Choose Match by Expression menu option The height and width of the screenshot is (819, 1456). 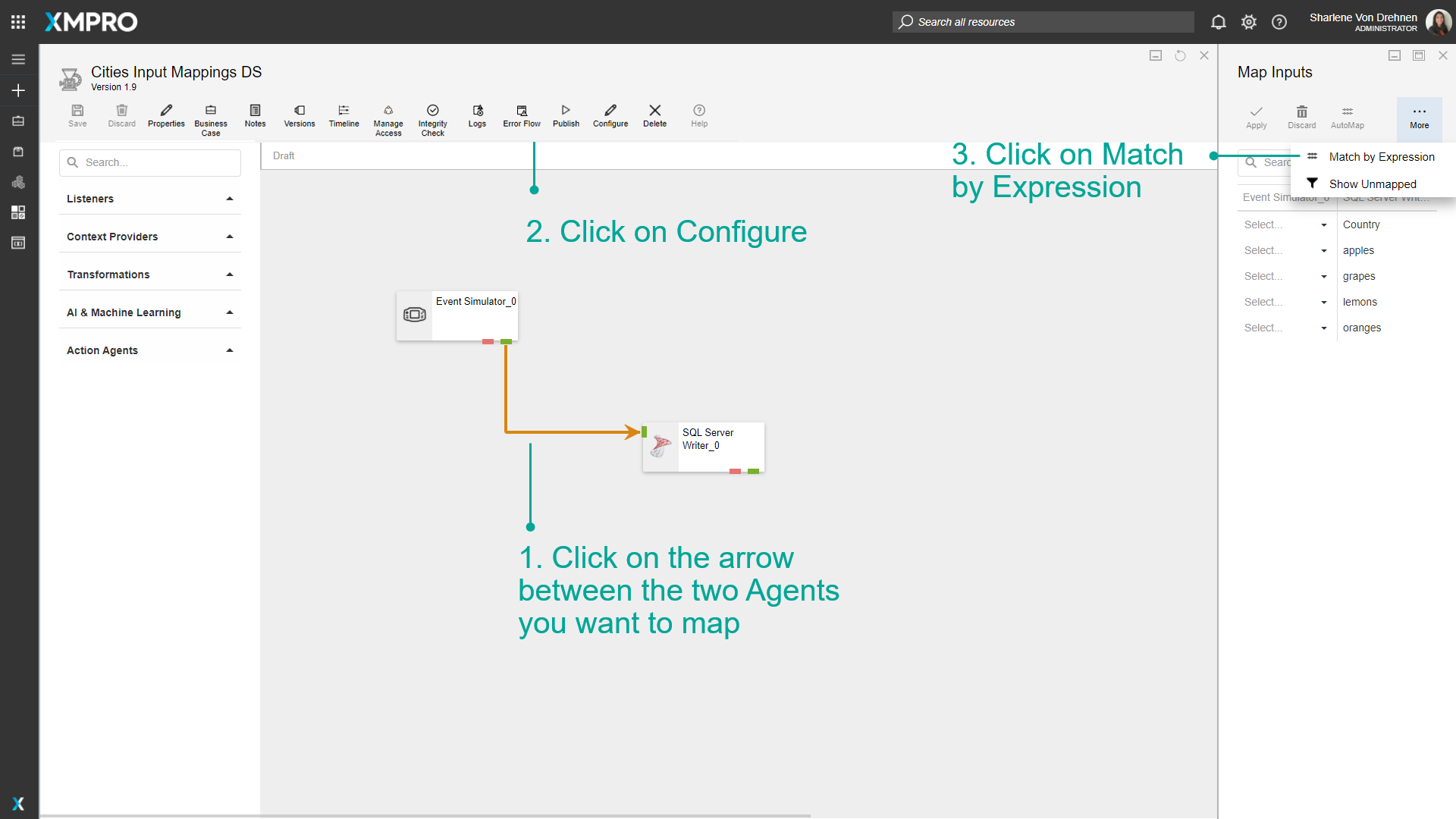(x=1381, y=157)
